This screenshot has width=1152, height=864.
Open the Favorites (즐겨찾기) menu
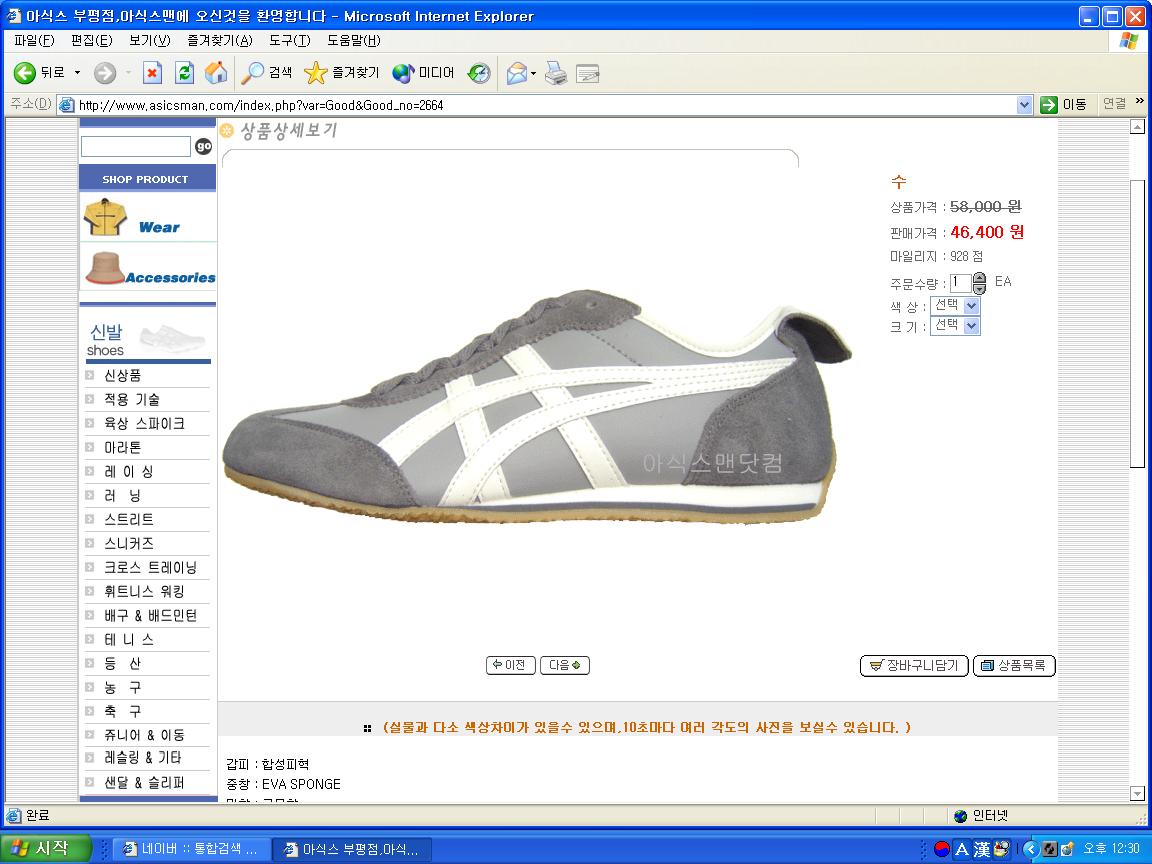coord(220,40)
